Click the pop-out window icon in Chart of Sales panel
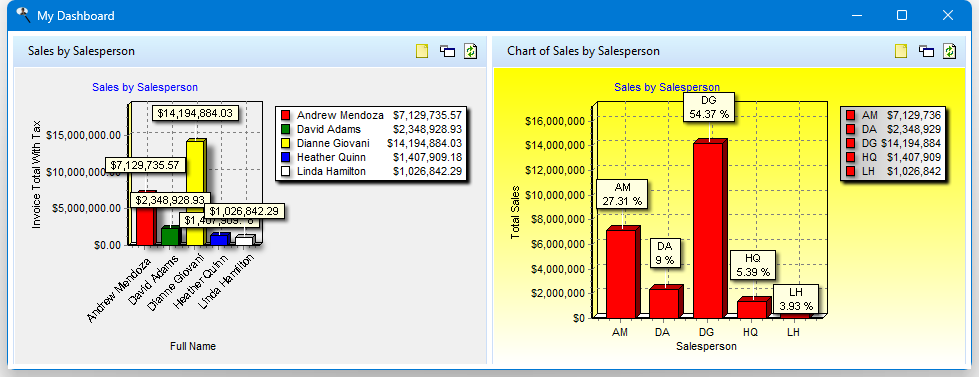The width and height of the screenshot is (979, 377). click(926, 51)
